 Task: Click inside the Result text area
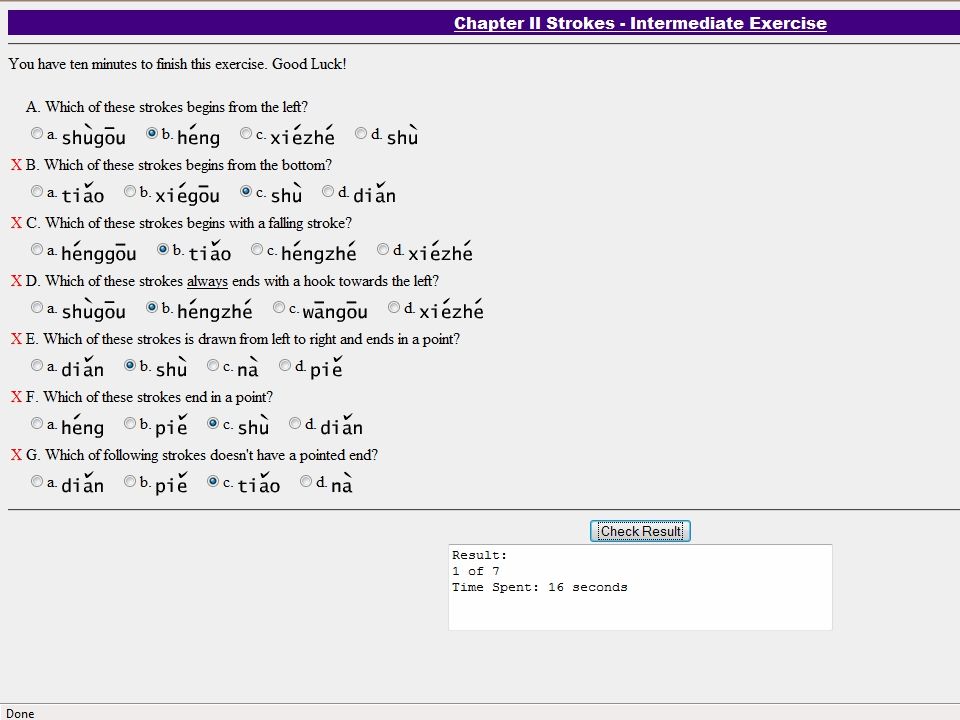(640, 587)
